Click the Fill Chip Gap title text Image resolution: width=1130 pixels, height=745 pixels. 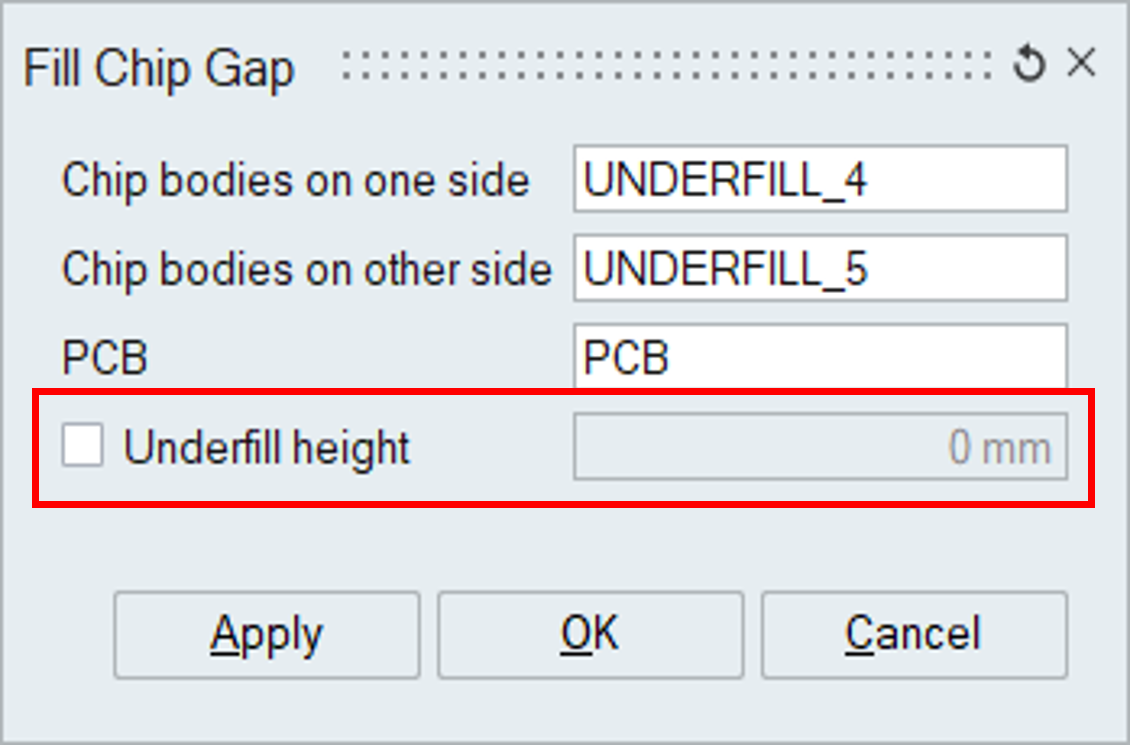[159, 70]
